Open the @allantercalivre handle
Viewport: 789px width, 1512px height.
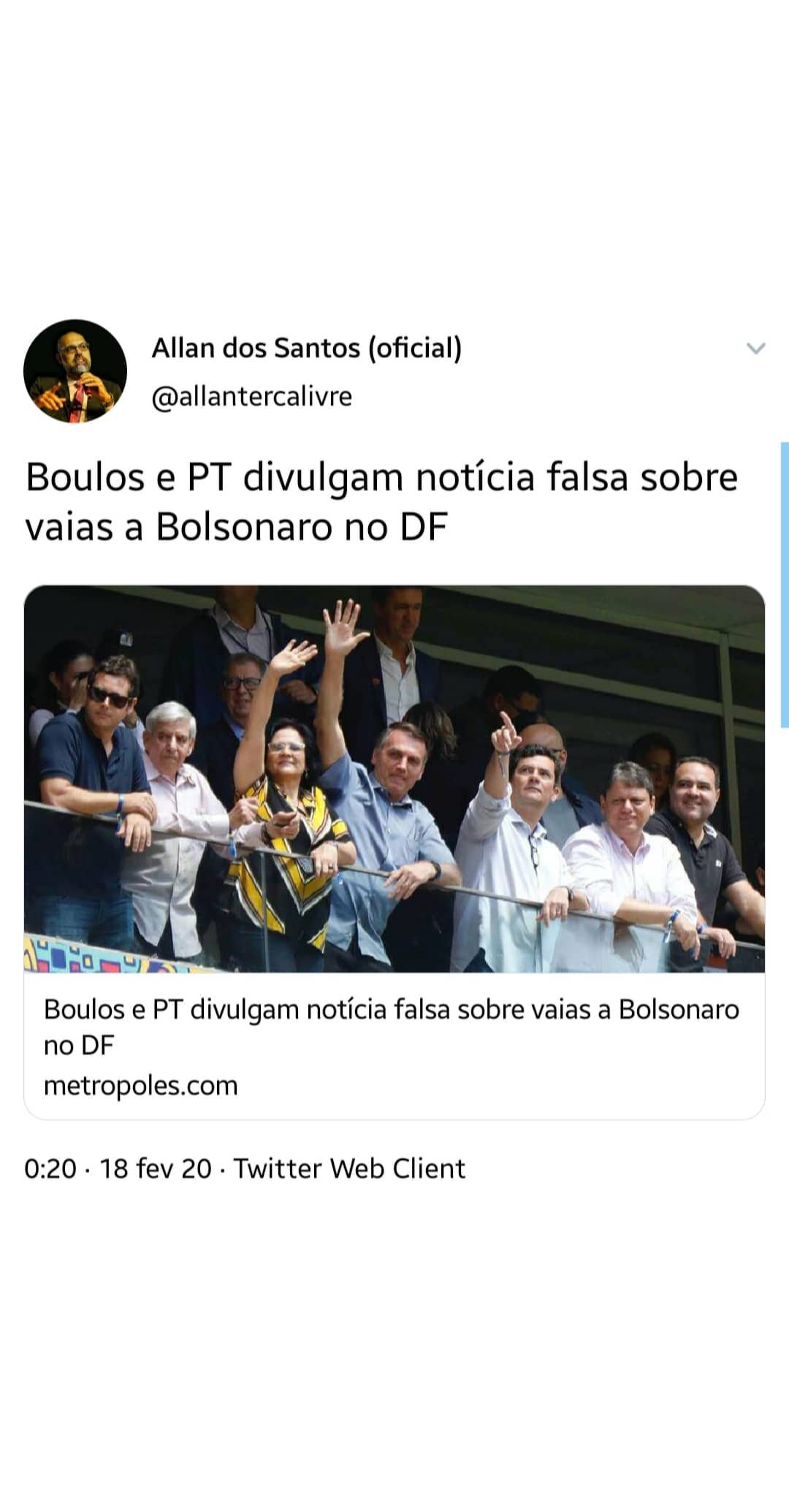[252, 396]
